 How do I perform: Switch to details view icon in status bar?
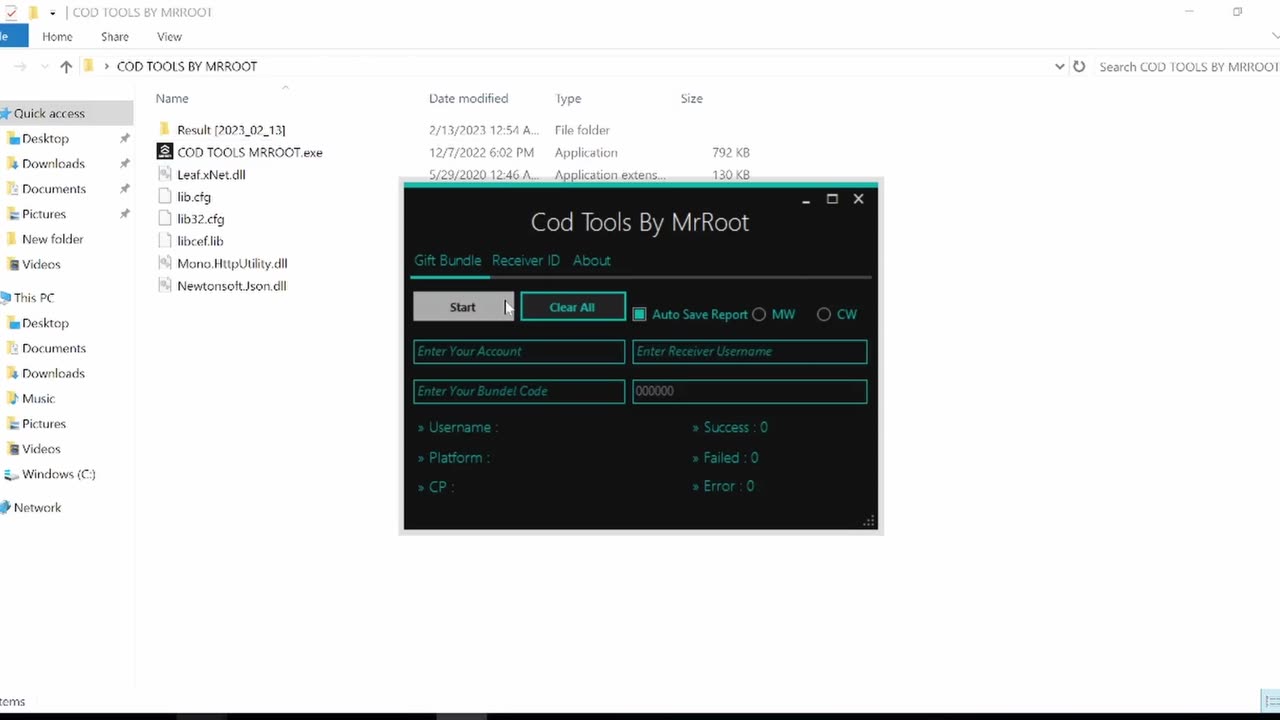1270,702
